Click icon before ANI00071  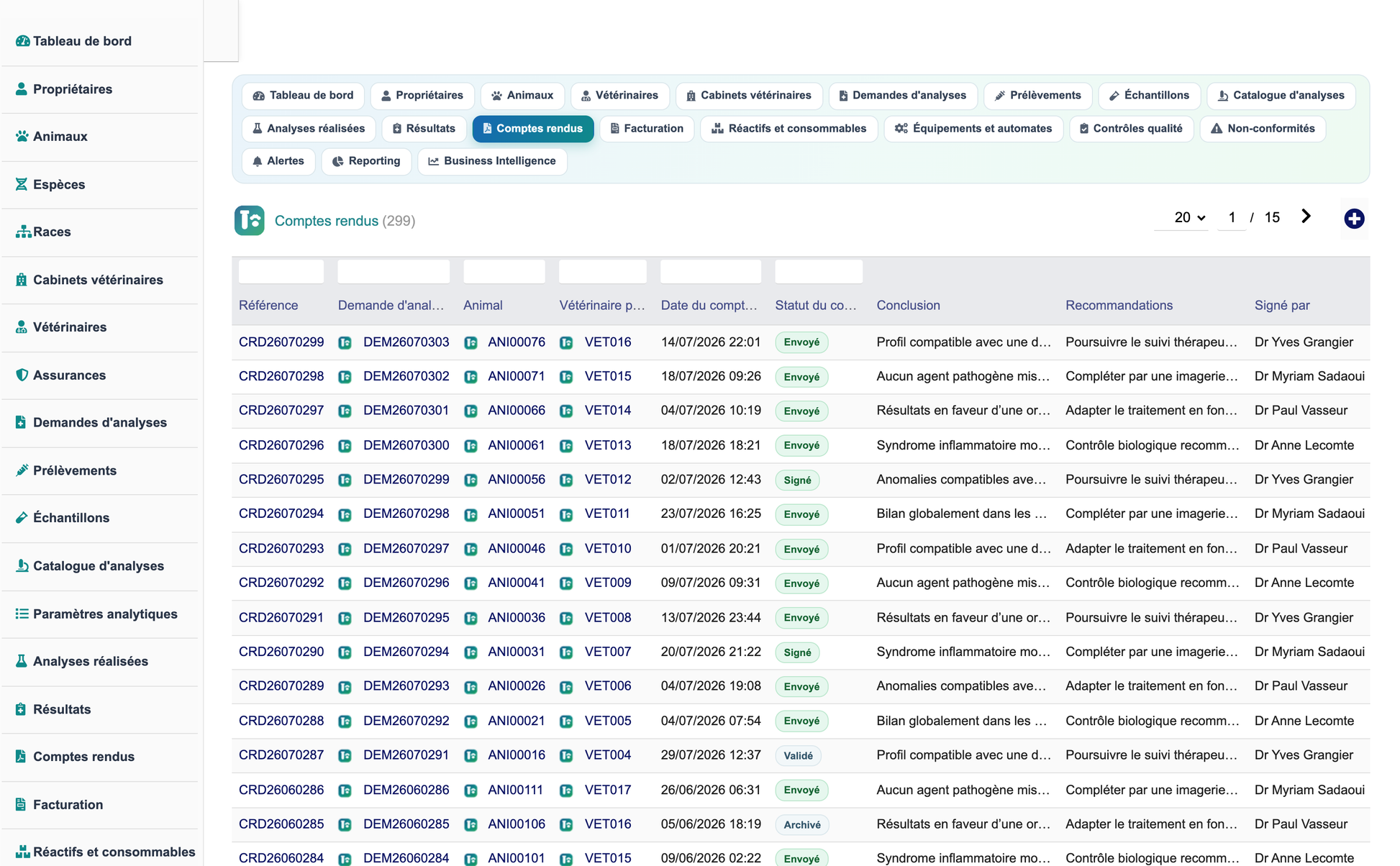pyautogui.click(x=471, y=377)
